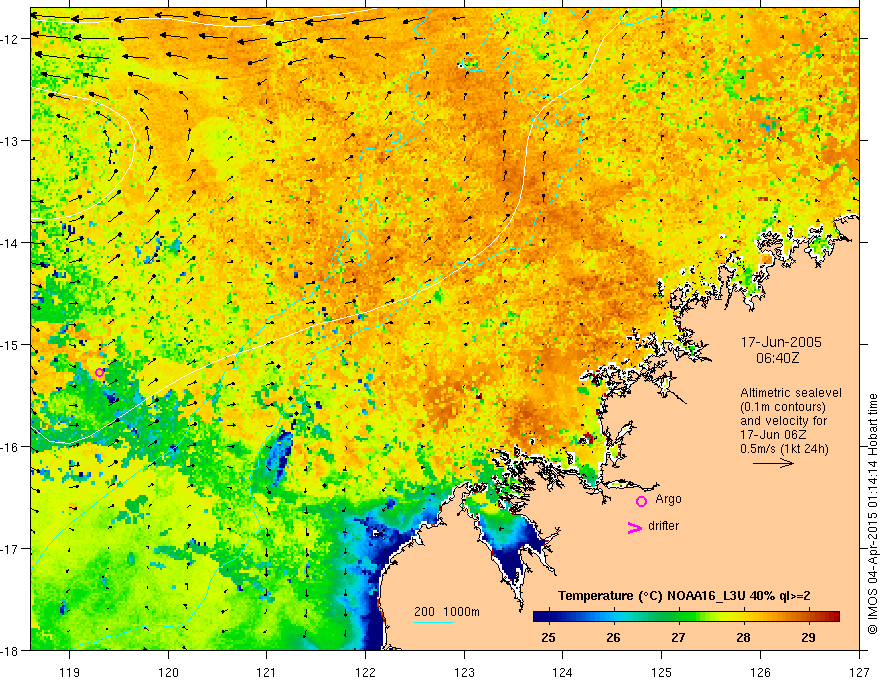Click the temperature color bar at 27
The width and height of the screenshot is (880, 680).
pyautogui.click(x=679, y=616)
